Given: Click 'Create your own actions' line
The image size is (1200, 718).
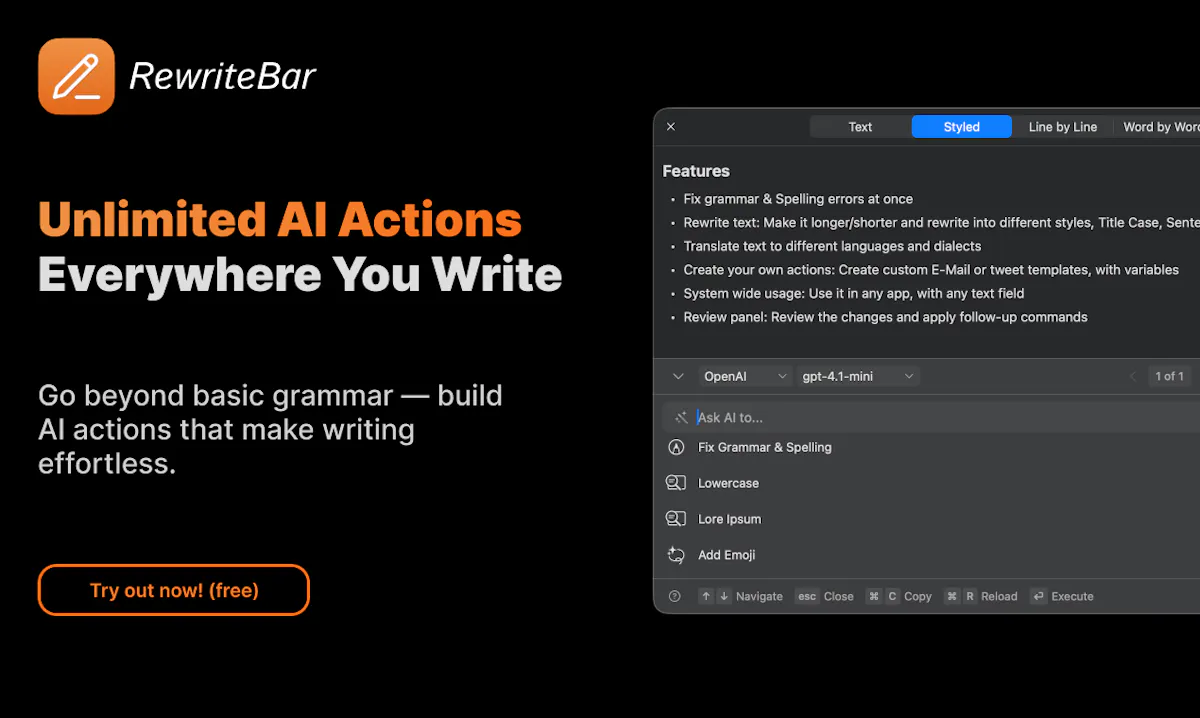Looking at the screenshot, I should pos(931,270).
